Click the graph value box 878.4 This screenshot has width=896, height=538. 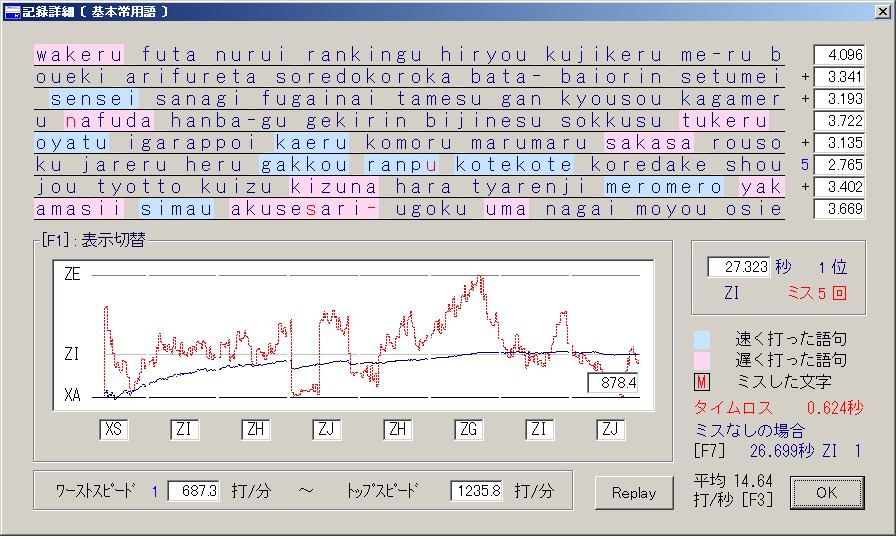(613, 383)
